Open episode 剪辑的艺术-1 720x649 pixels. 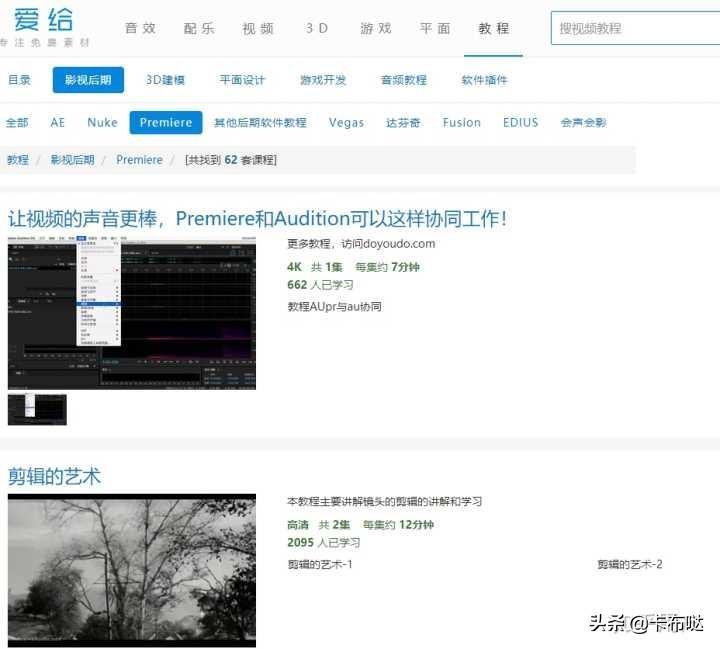coord(320,564)
